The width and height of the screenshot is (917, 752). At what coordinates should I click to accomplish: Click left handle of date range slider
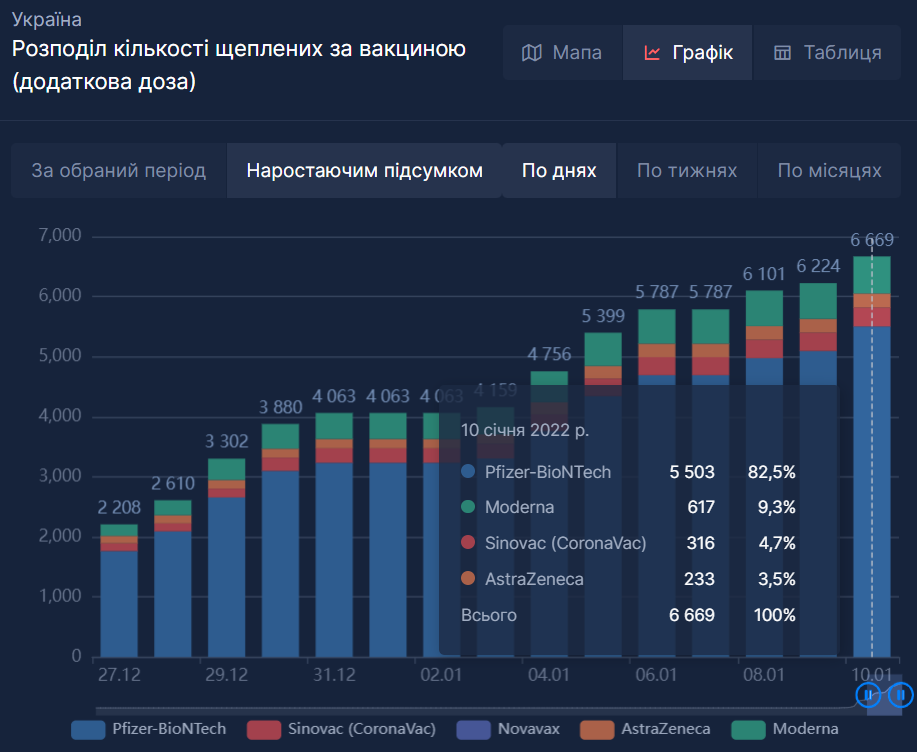click(868, 694)
